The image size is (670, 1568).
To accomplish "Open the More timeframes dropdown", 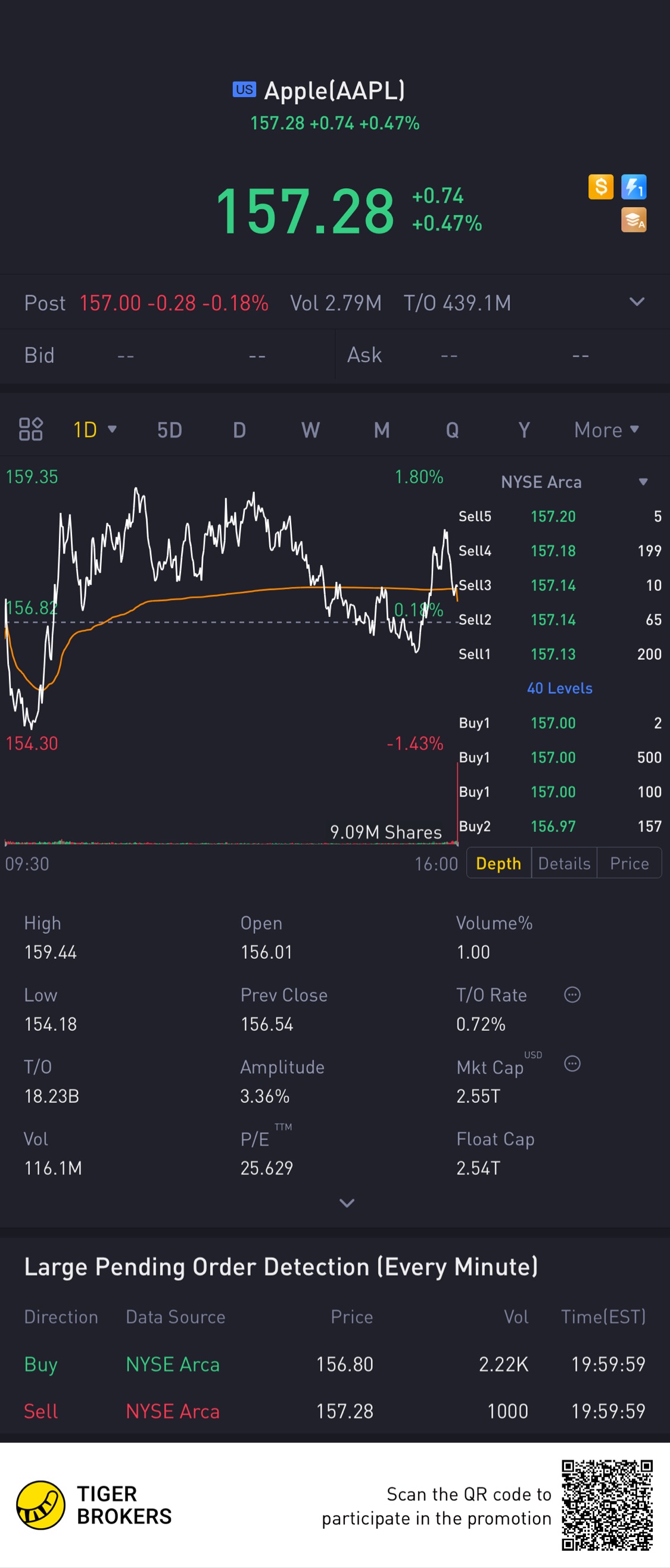I will click(606, 430).
